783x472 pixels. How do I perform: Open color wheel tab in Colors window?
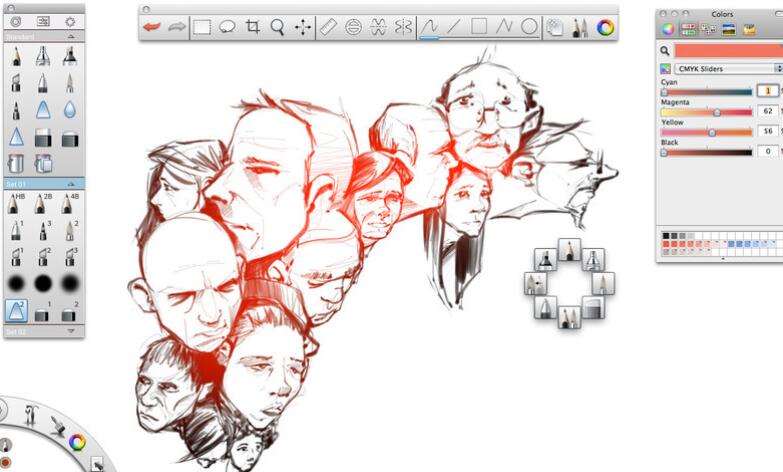pos(668,29)
